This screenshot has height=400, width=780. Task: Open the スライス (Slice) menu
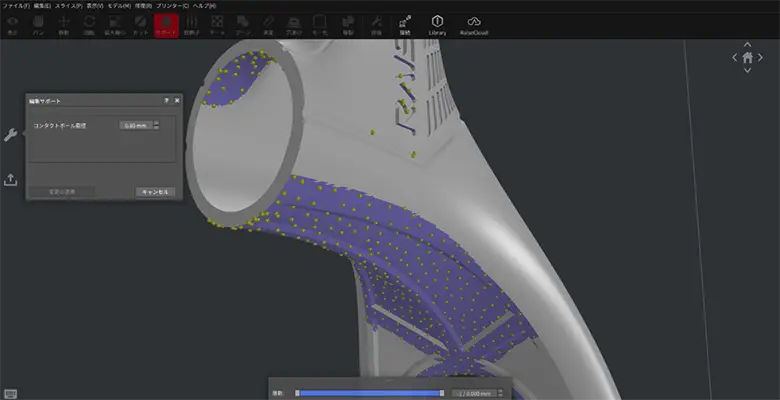pyautogui.click(x=67, y=5)
